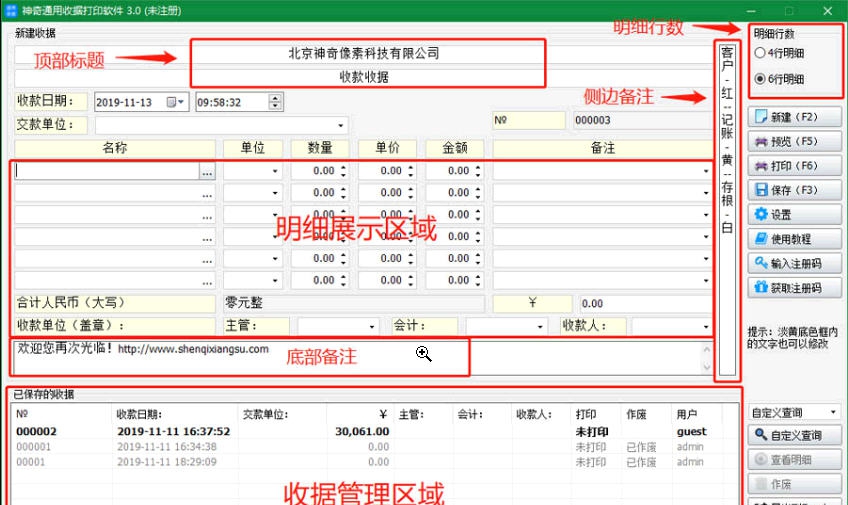
Task: Open the first row 备注 dropdown
Action: [706, 171]
